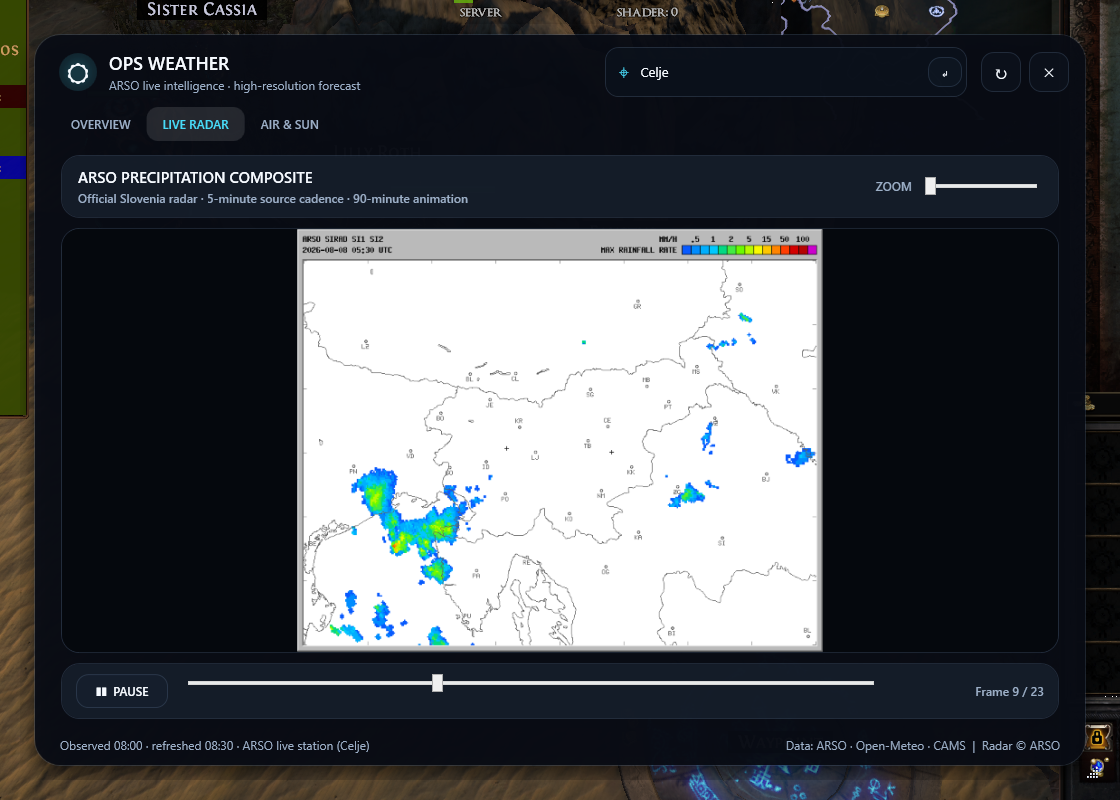Click the 'ARSO PRECIPITATION COMPOSITE' heading
The image size is (1120, 800).
click(195, 178)
